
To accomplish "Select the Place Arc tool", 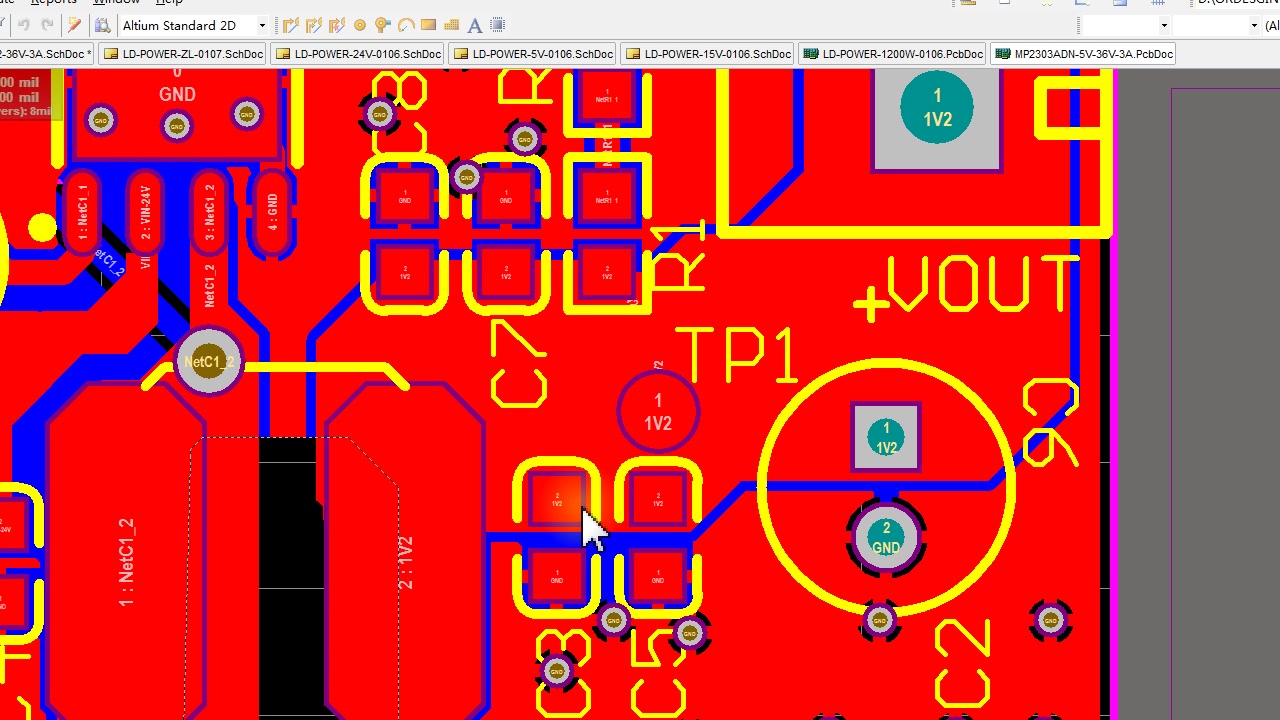I will click(406, 25).
